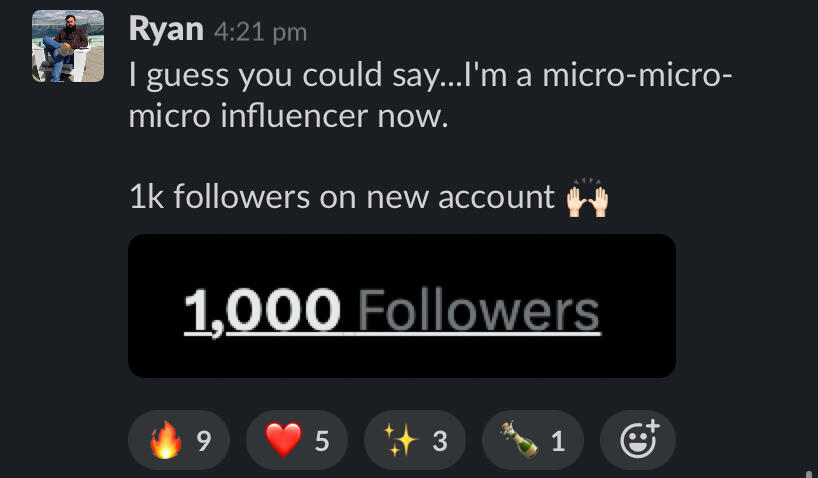Click the underlined 1,000 number in image

[x=262, y=312]
